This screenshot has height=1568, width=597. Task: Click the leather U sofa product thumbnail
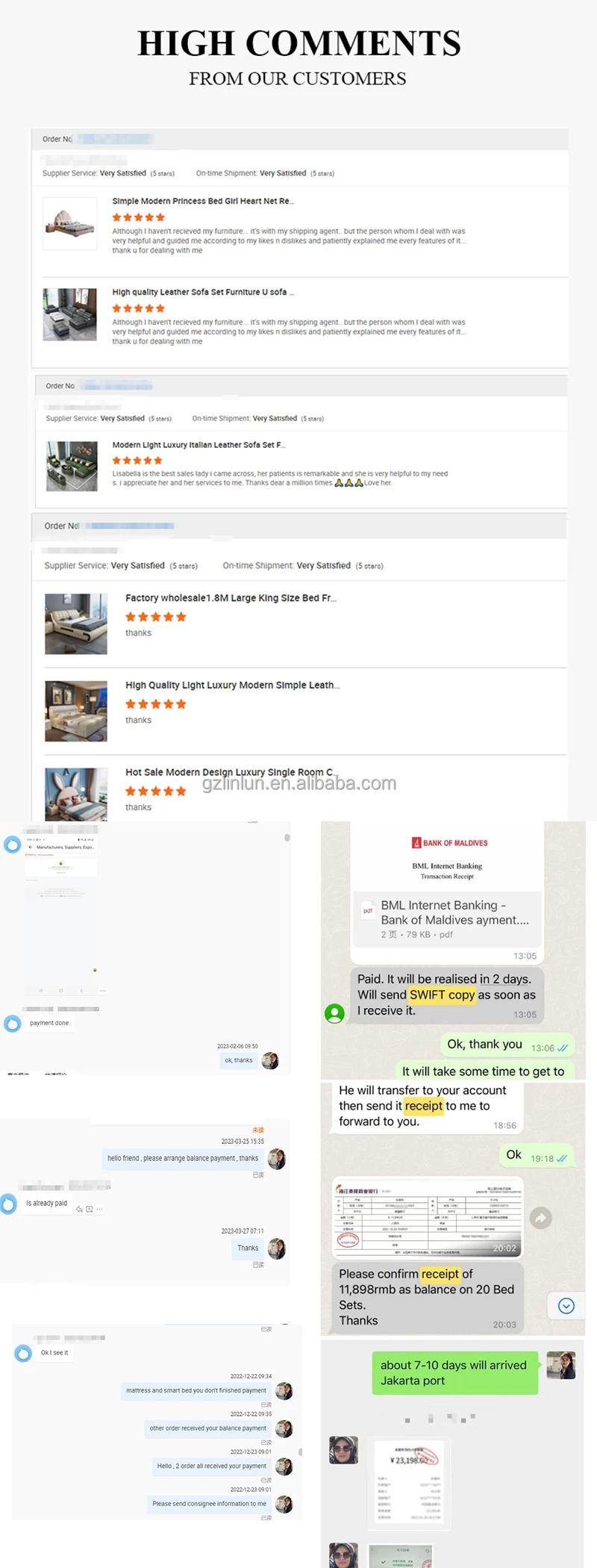pos(69,314)
